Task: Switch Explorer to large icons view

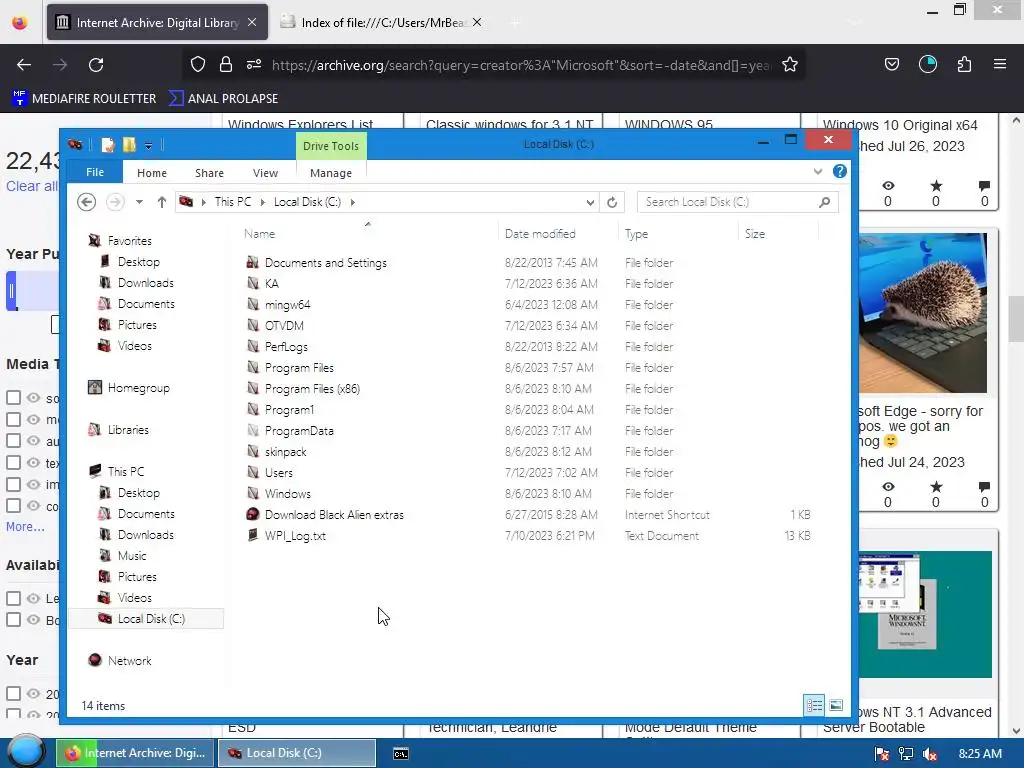Action: pos(836,705)
